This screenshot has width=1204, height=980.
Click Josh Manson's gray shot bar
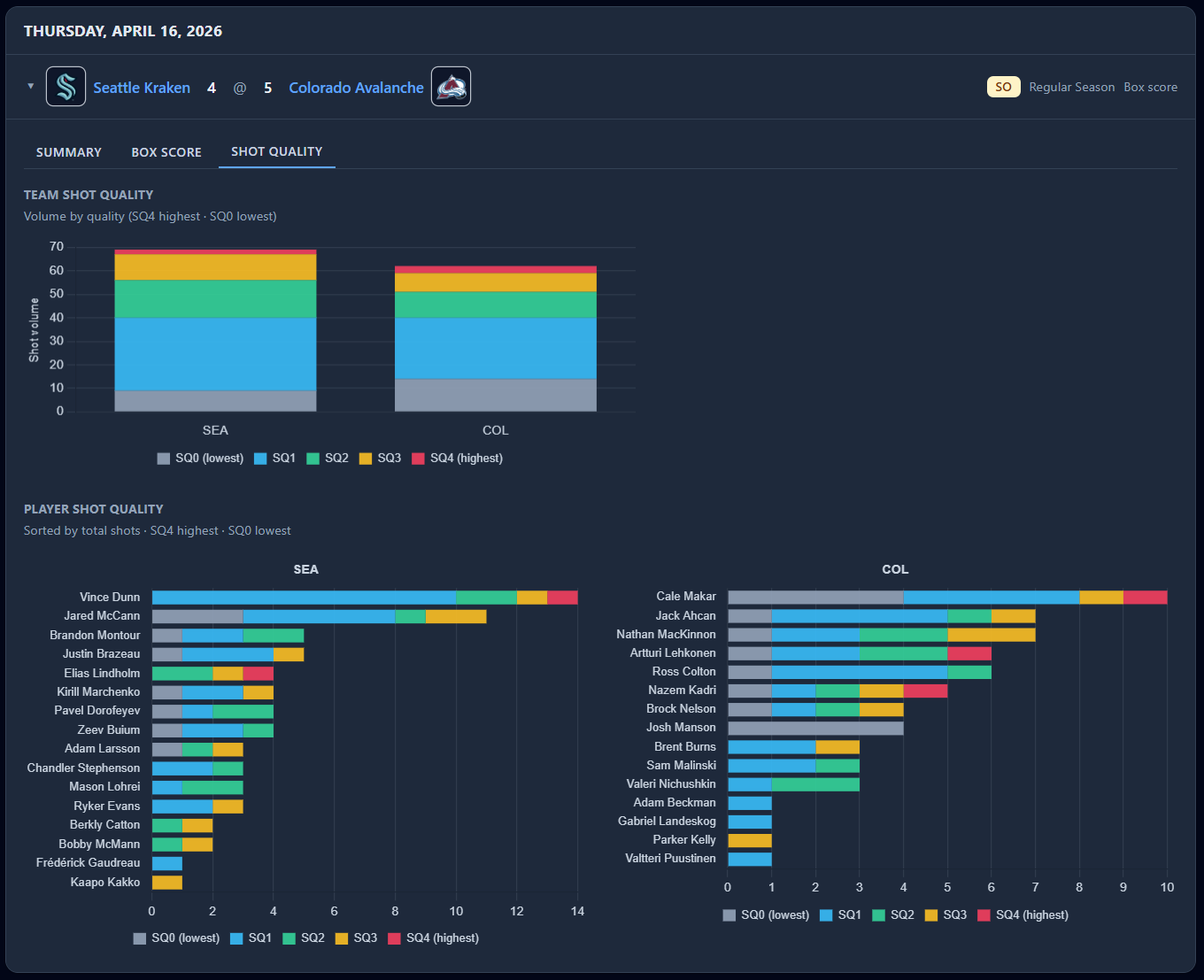(815, 728)
